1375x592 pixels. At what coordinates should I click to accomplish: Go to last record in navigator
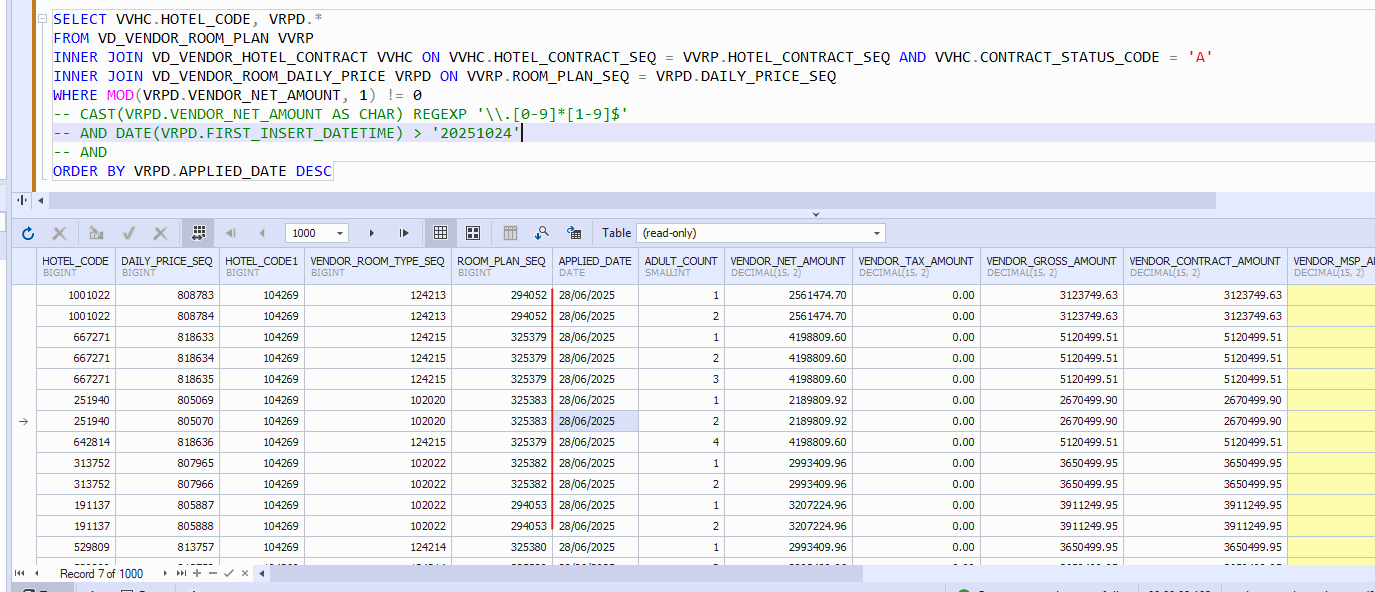click(x=182, y=574)
